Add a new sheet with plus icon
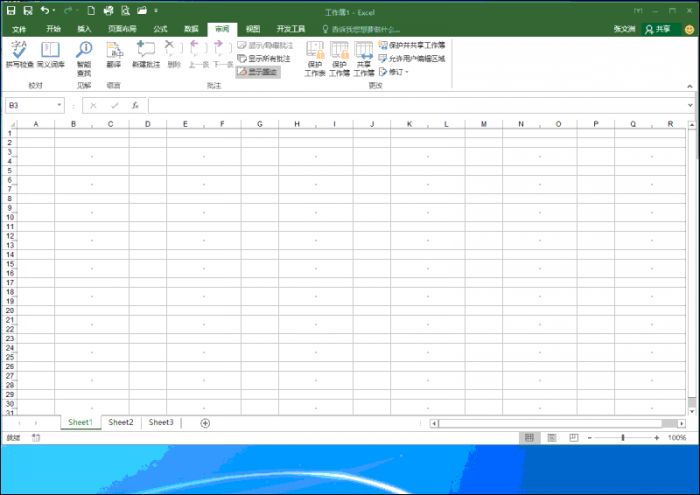700x495 pixels. [x=205, y=423]
